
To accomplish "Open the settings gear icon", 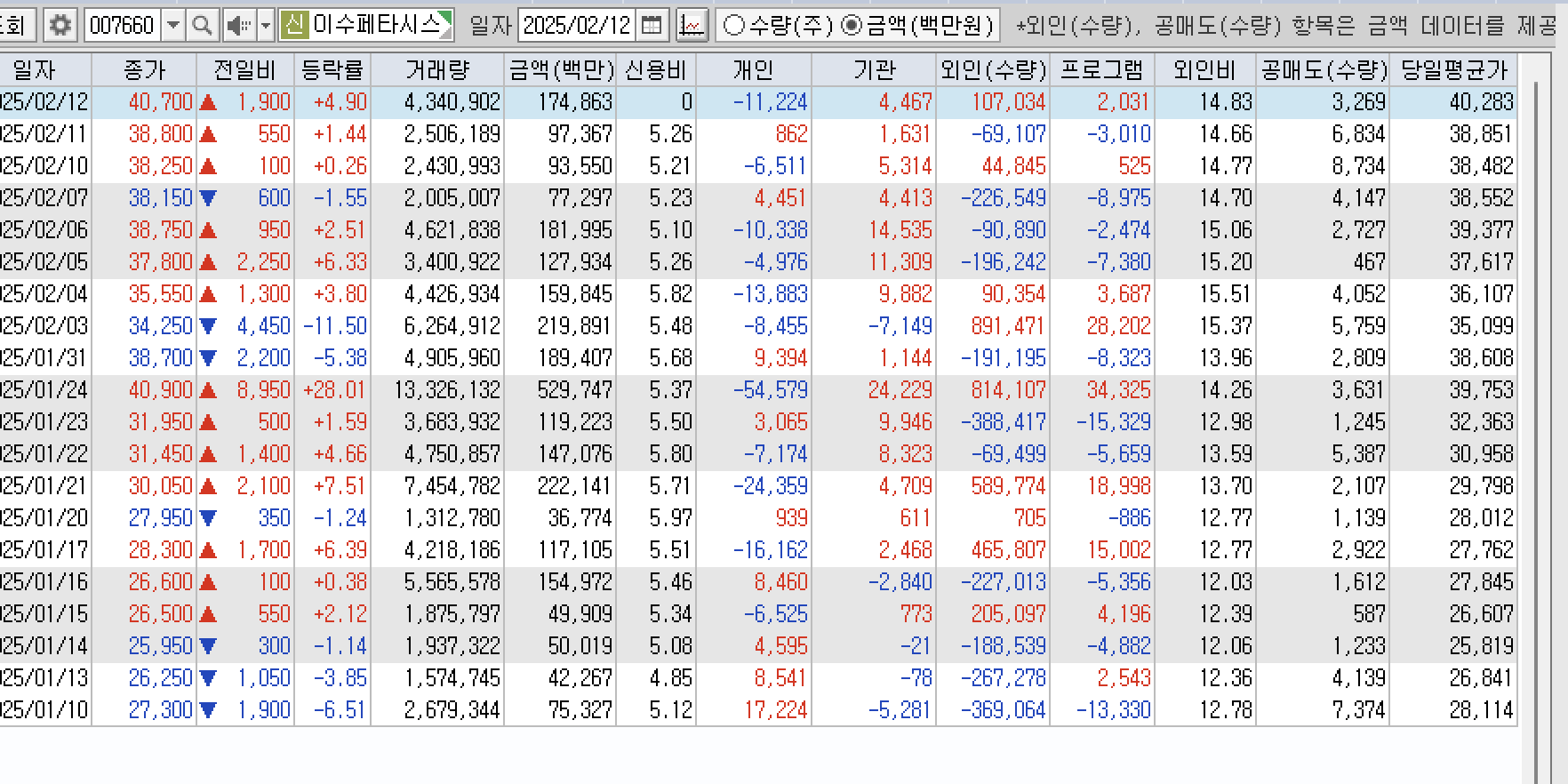I will click(60, 25).
